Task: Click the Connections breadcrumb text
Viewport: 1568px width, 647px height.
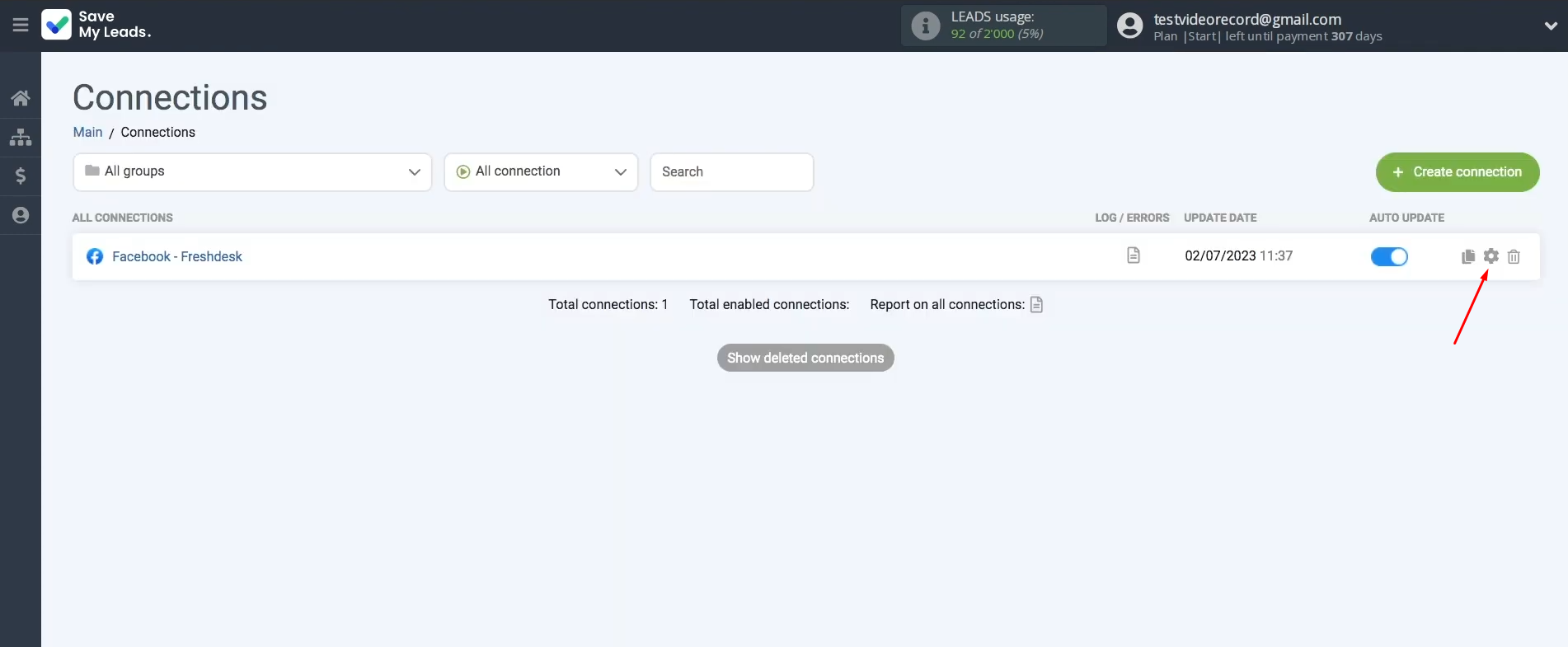Action: pyautogui.click(x=158, y=132)
